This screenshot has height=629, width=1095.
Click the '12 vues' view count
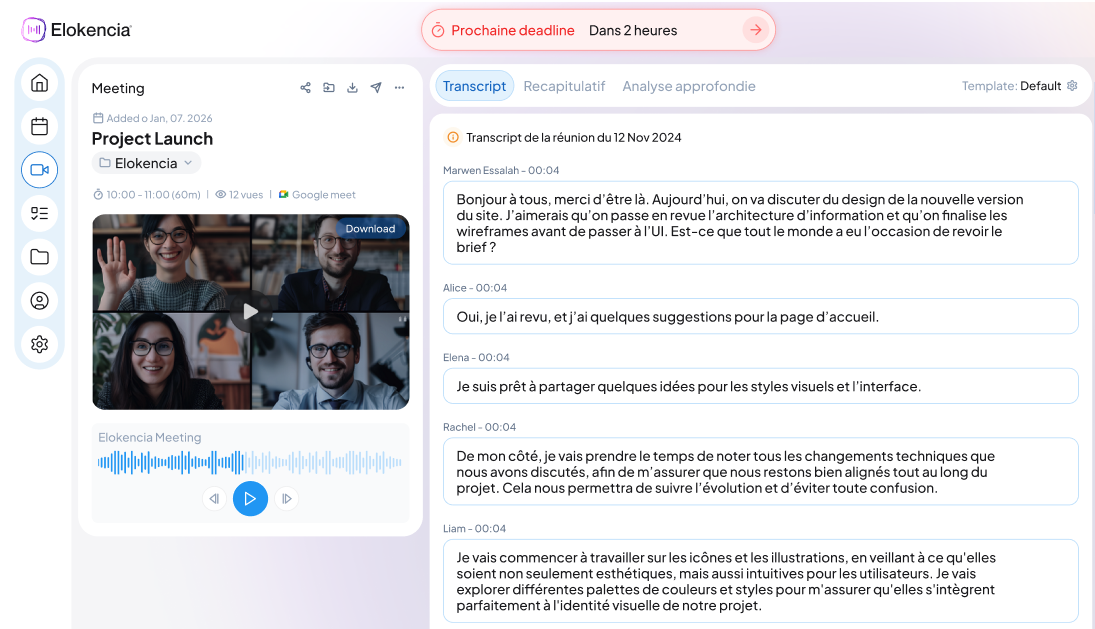(246, 195)
